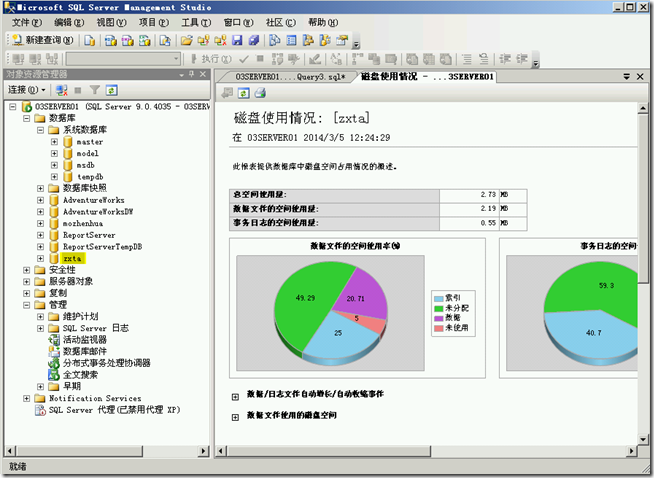Click the Increase Indent toolbar icon
The height and width of the screenshot is (478, 654).
tap(522, 59)
